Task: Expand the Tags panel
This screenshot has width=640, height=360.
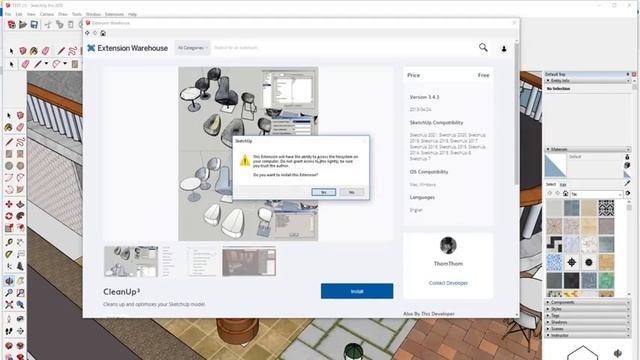Action: (x=588, y=316)
